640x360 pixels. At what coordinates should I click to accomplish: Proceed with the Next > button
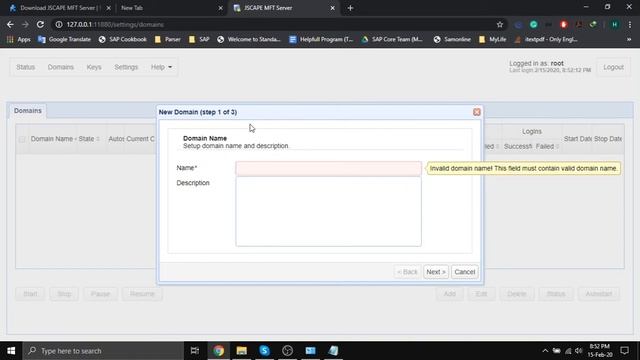pos(436,272)
